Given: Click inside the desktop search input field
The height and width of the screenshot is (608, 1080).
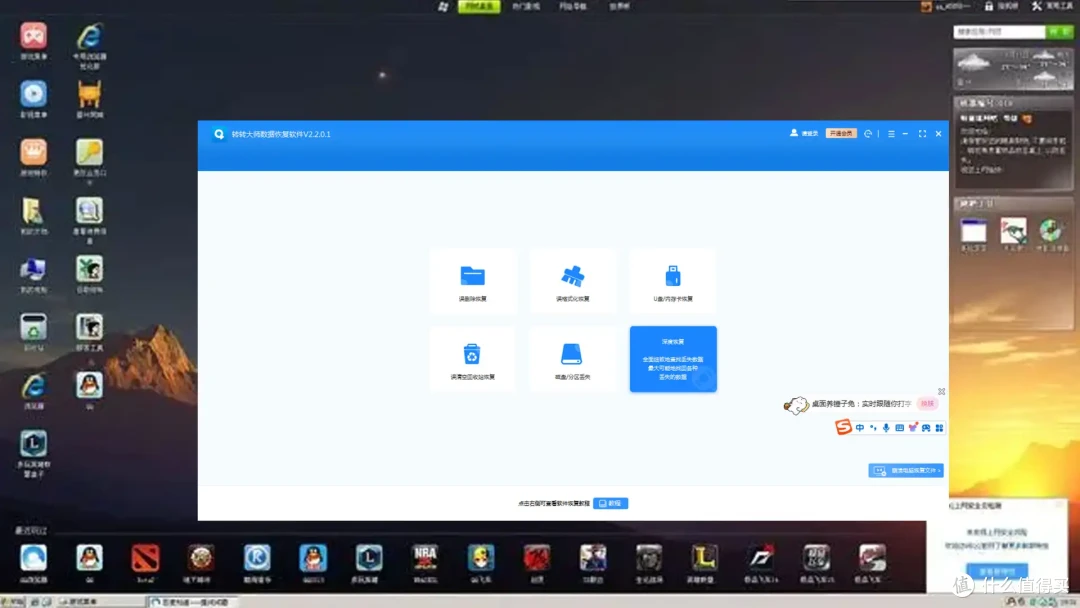Looking at the screenshot, I should [999, 32].
